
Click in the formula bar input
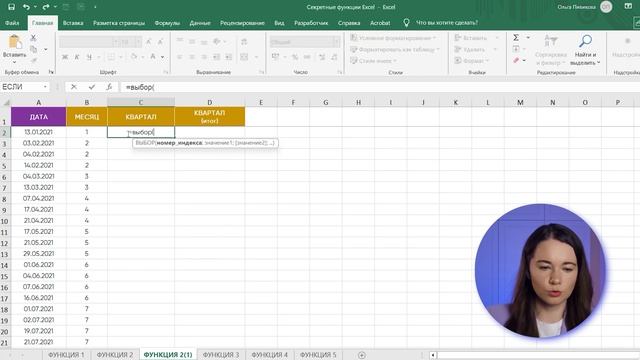click(380, 87)
